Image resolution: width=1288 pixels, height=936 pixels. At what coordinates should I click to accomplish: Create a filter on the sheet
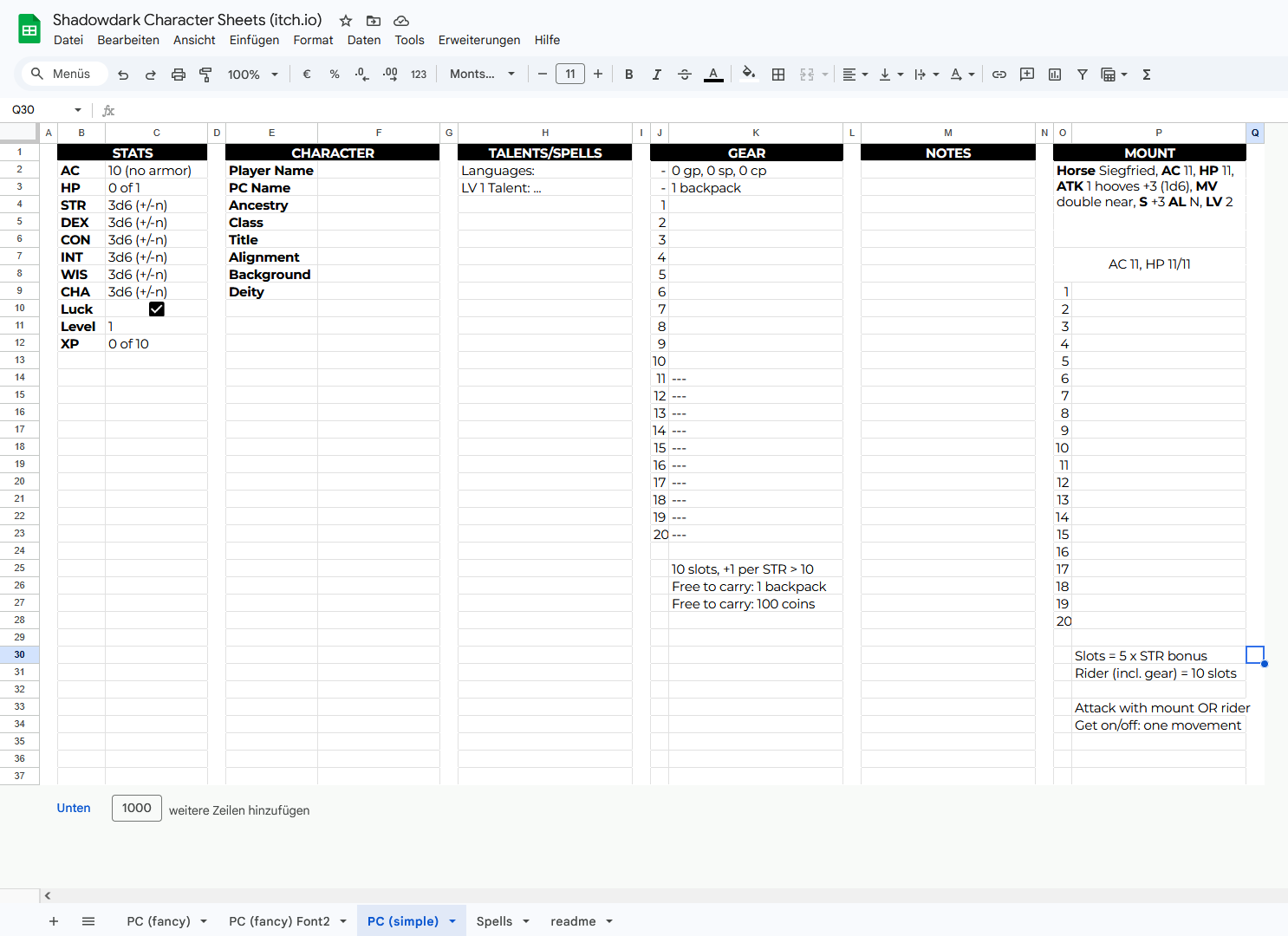click(x=1083, y=75)
